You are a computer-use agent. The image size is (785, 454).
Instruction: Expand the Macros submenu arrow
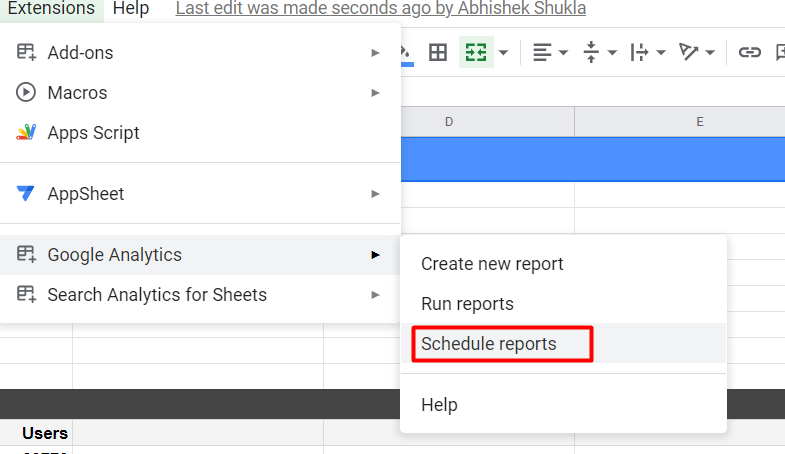coord(375,93)
